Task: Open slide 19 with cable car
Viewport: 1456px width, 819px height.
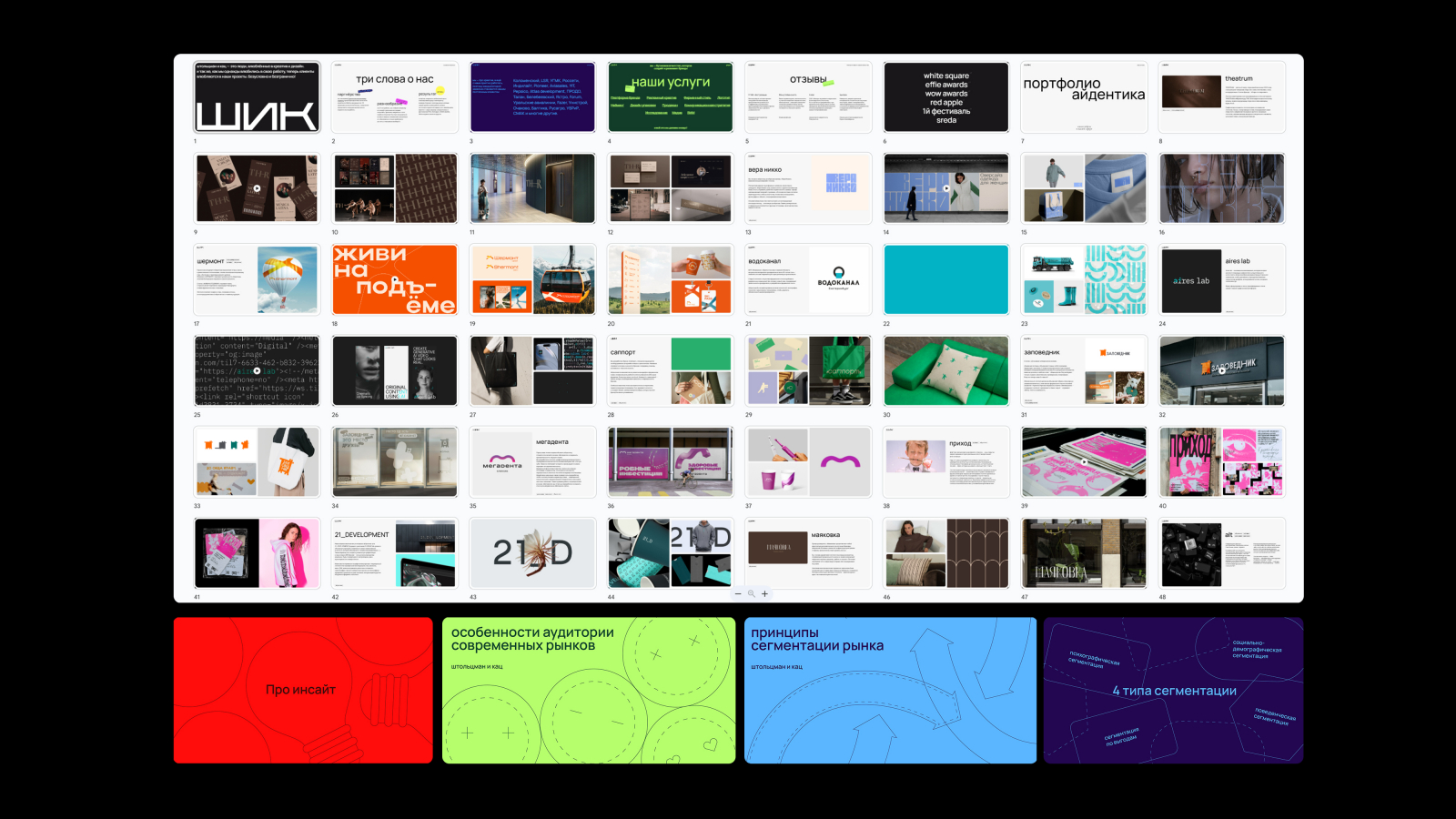Action: (x=532, y=279)
